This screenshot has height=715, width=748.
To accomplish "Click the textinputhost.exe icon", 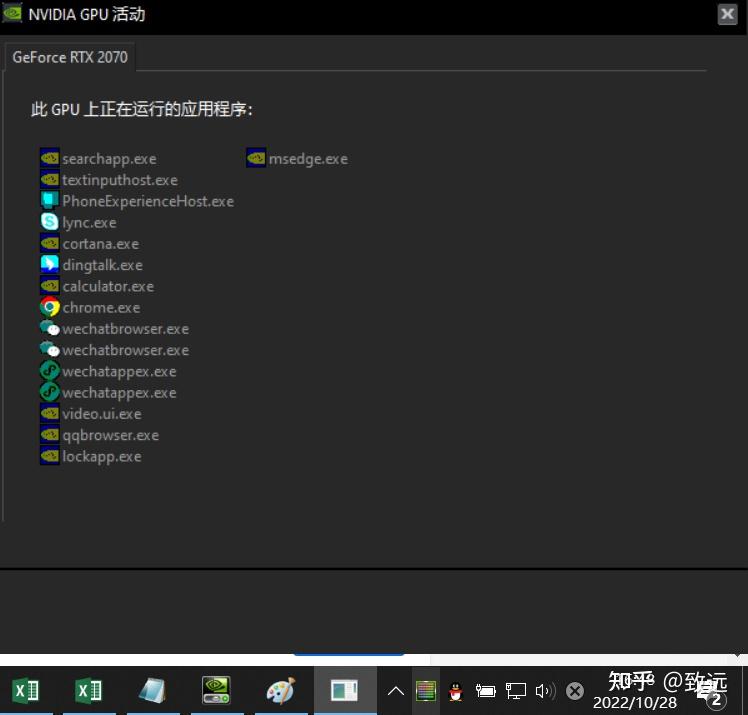I will pyautogui.click(x=50, y=179).
